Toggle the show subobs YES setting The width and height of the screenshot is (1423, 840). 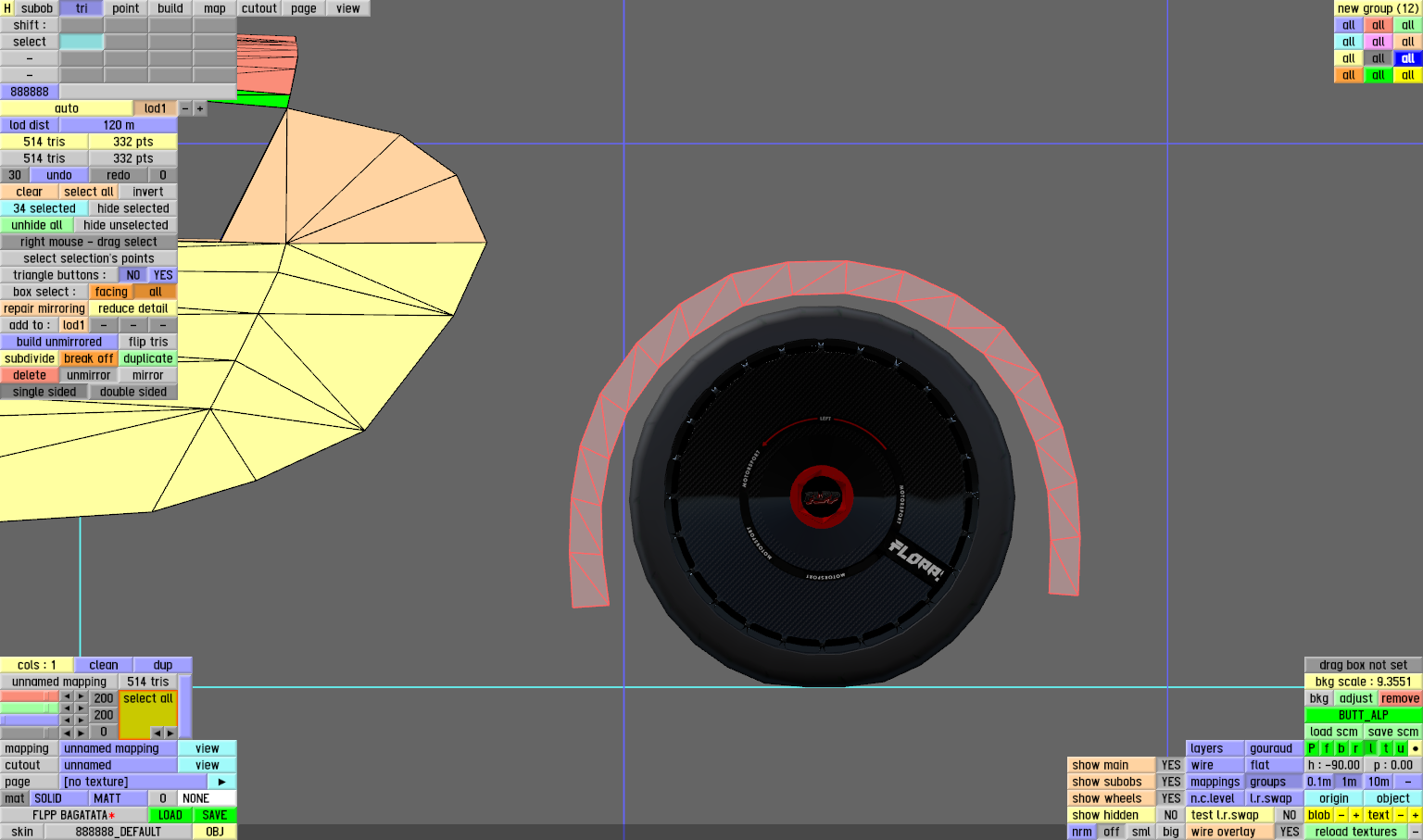tap(1171, 782)
